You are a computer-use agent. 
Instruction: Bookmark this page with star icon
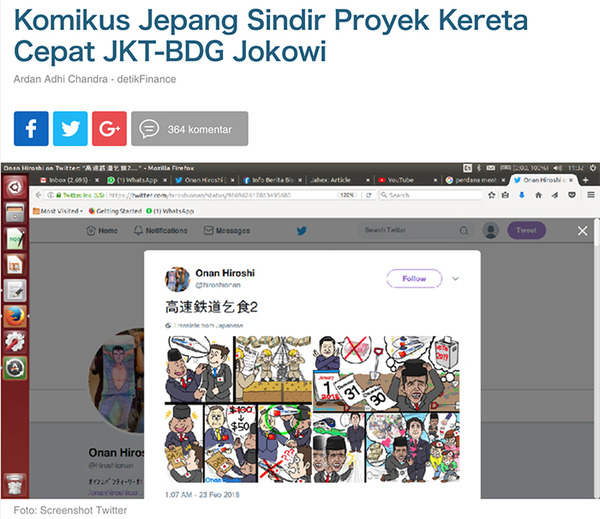tap(492, 195)
